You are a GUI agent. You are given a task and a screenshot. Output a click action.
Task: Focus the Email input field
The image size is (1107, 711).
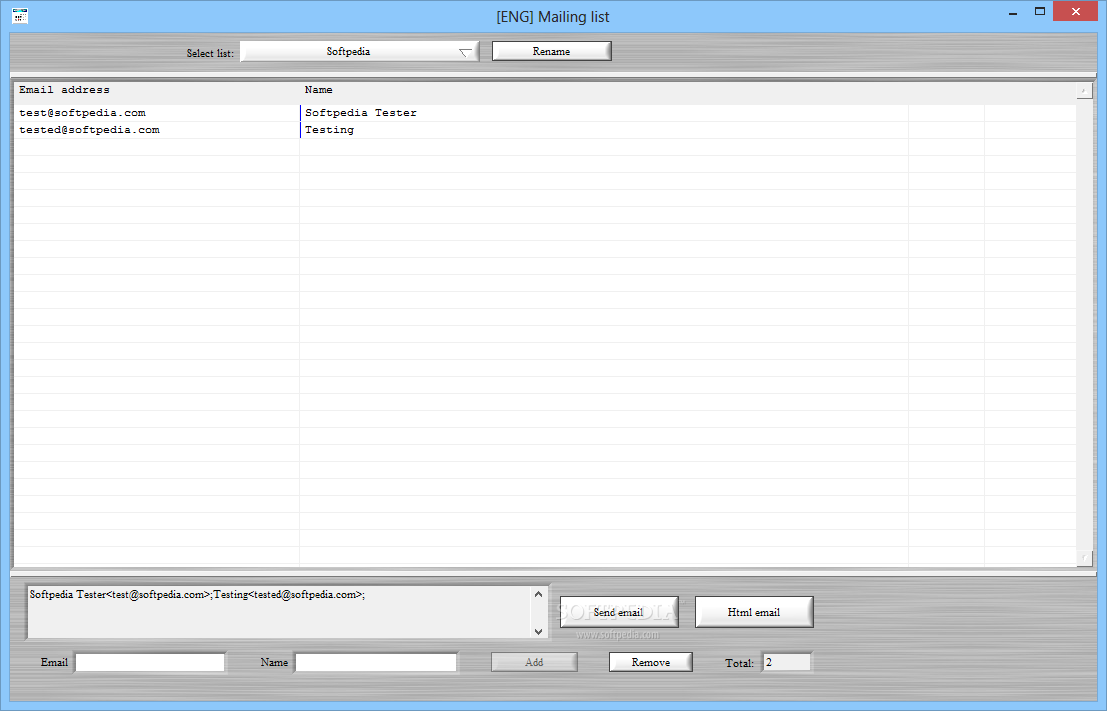pos(150,662)
